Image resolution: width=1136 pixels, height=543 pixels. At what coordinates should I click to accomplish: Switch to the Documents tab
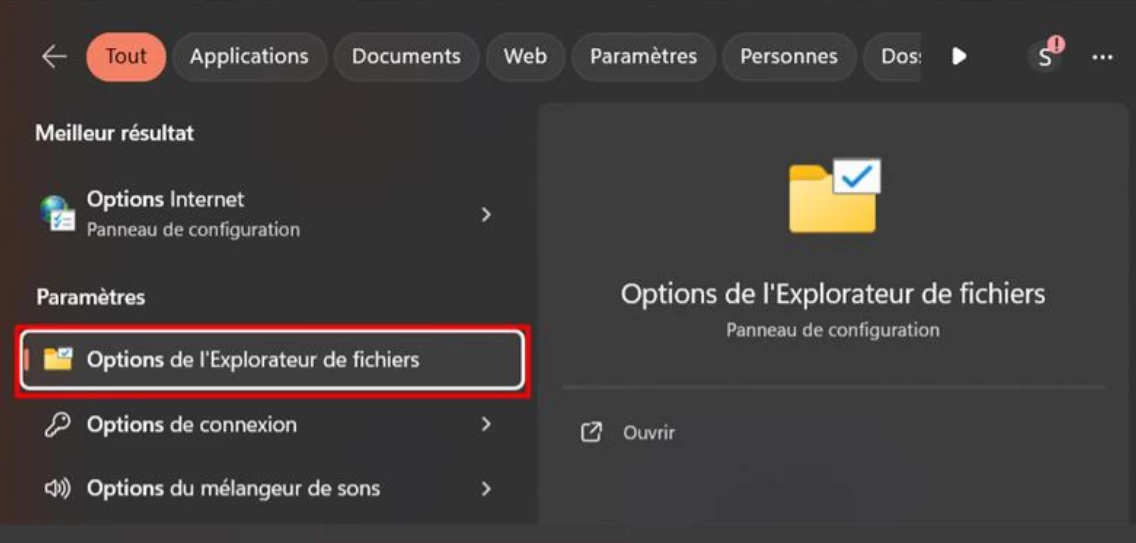coord(406,57)
